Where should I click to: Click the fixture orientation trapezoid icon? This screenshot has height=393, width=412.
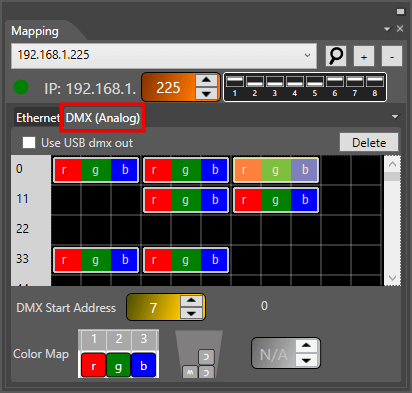pos(199,354)
